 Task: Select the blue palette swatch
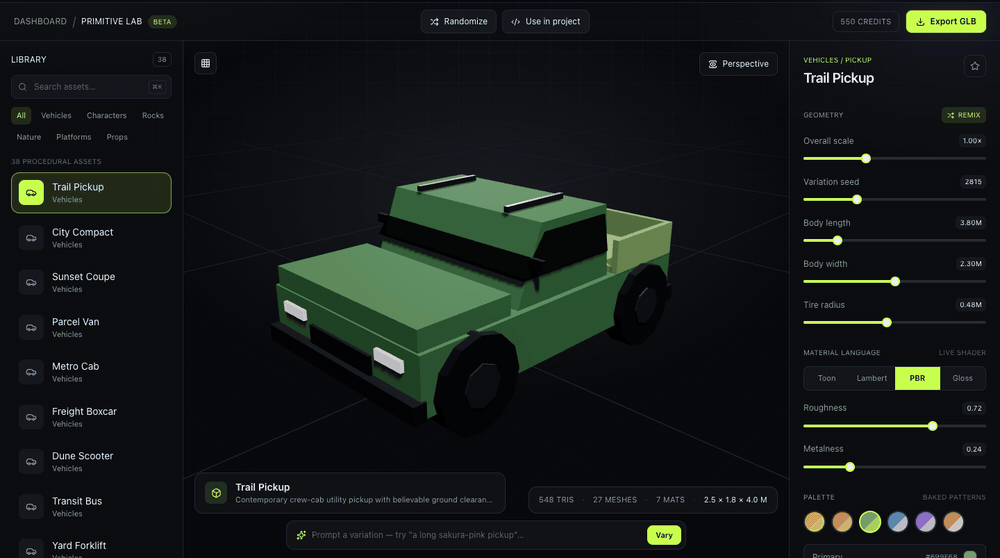(x=897, y=522)
